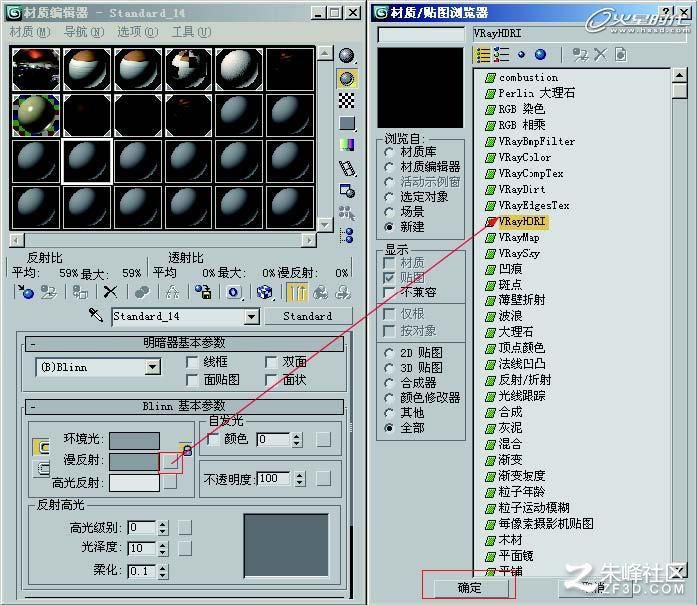697x605 pixels.
Task: Click the 高光反射 color swatch
Action: click(x=134, y=483)
